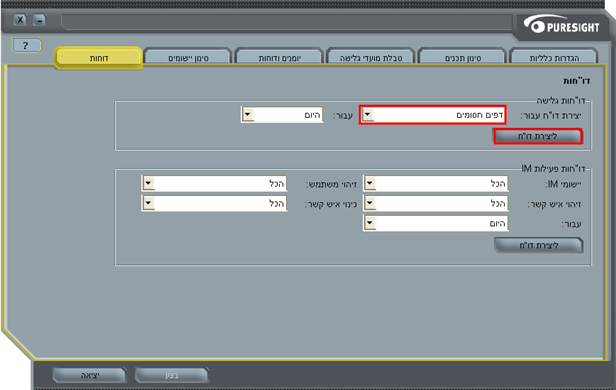Viewport: 616px width, 390px height.
Task: Expand the IM activity עבור period dropdown
Action: click(436, 223)
